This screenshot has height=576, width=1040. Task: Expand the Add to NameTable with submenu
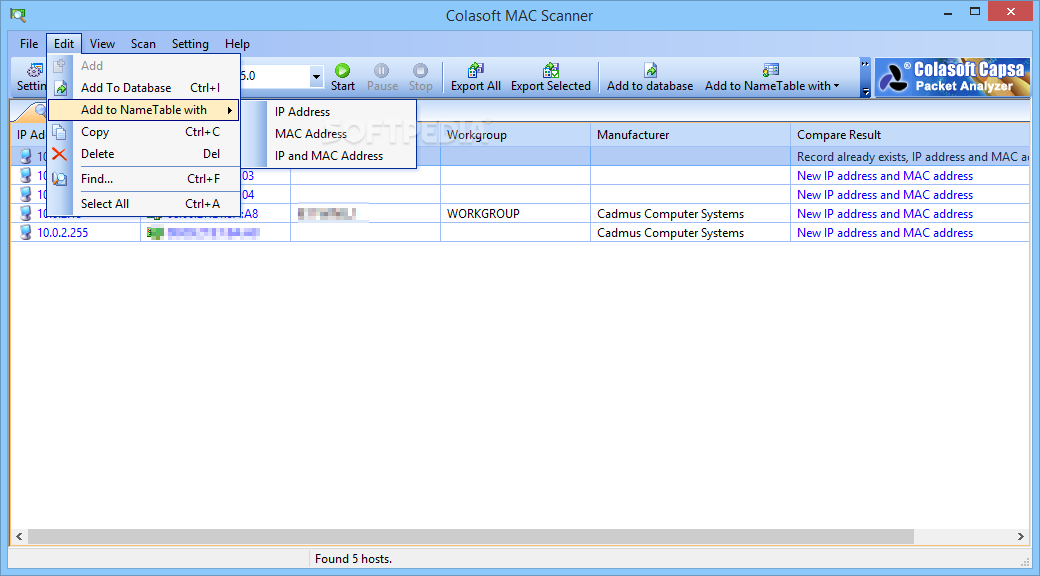click(x=143, y=110)
